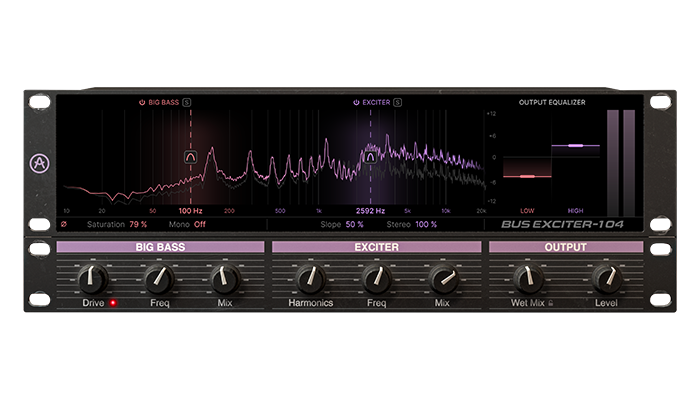The height and width of the screenshot is (400, 700).
Task: Click the 2592 Hz frequency readout
Action: point(370,211)
